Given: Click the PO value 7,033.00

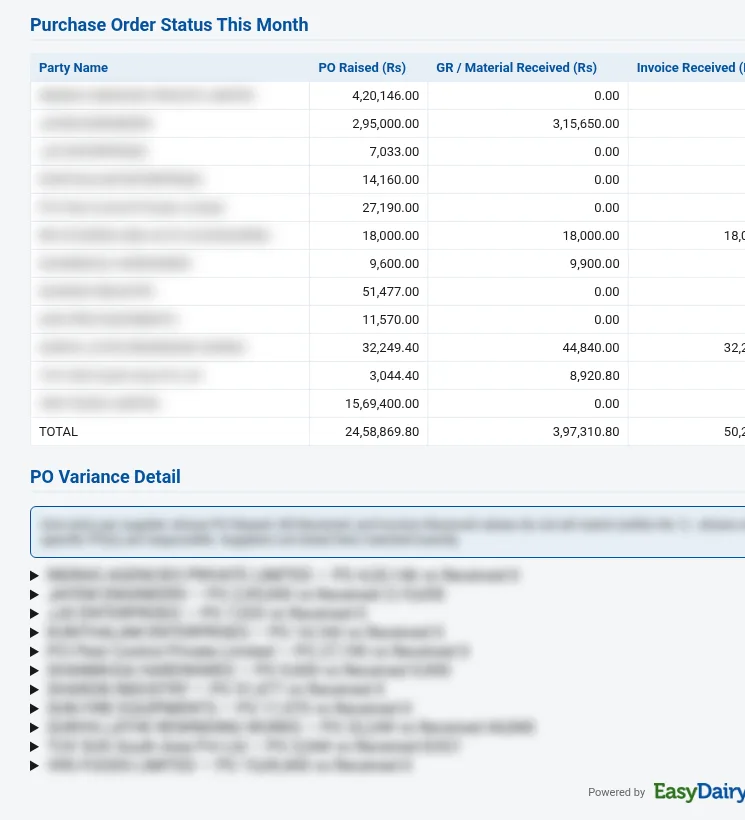Looking at the screenshot, I should (x=394, y=152).
